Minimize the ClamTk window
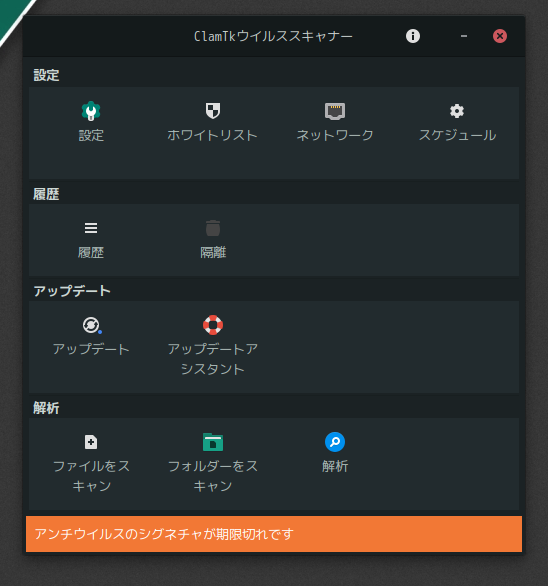Screen dimensions: 548x586 click(464, 36)
